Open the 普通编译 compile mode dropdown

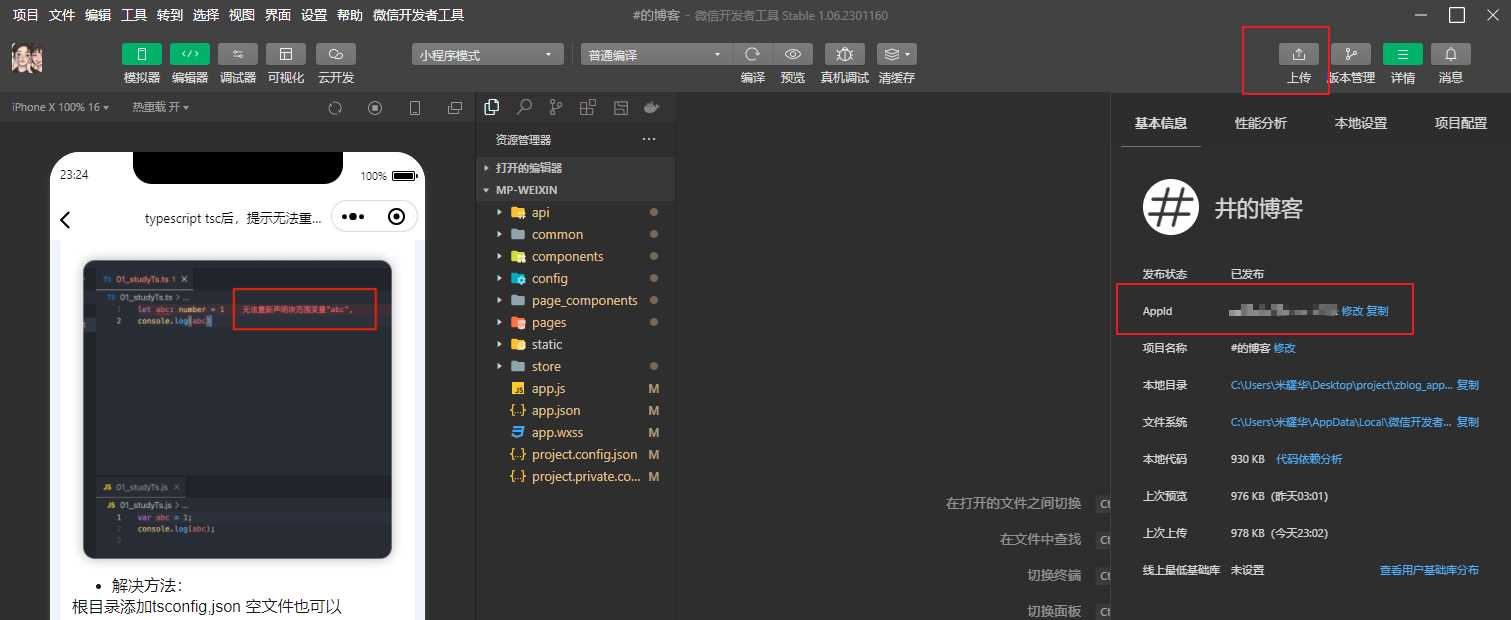pyautogui.click(x=655, y=54)
